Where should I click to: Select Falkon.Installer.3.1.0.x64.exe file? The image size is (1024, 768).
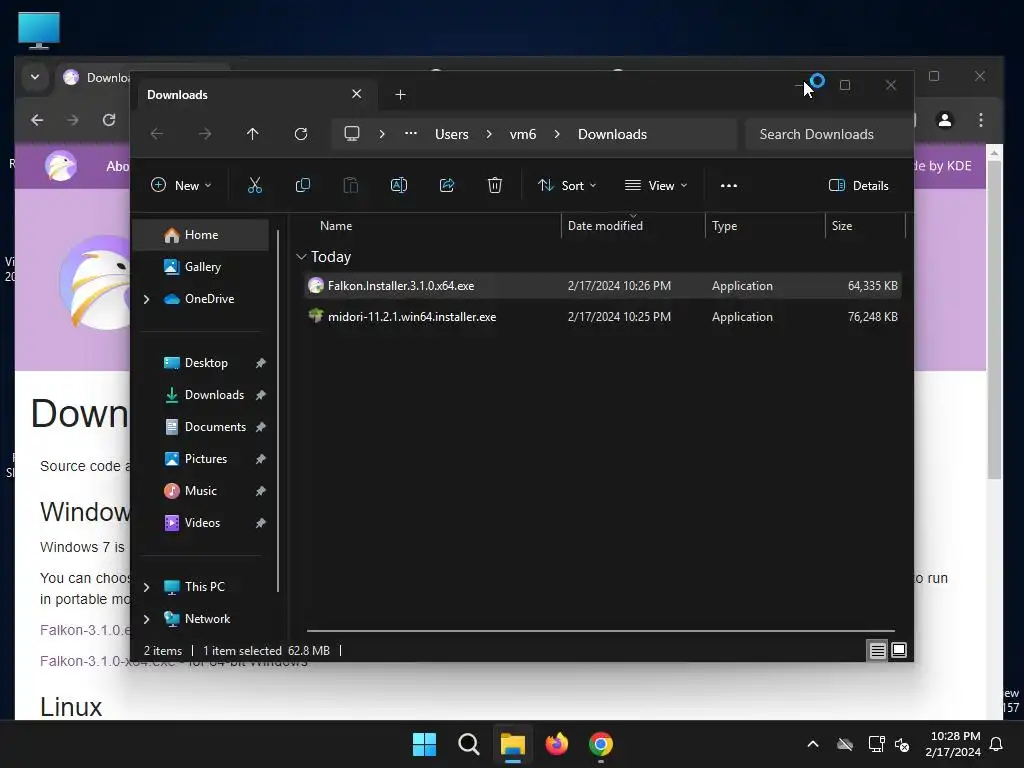[602, 286]
